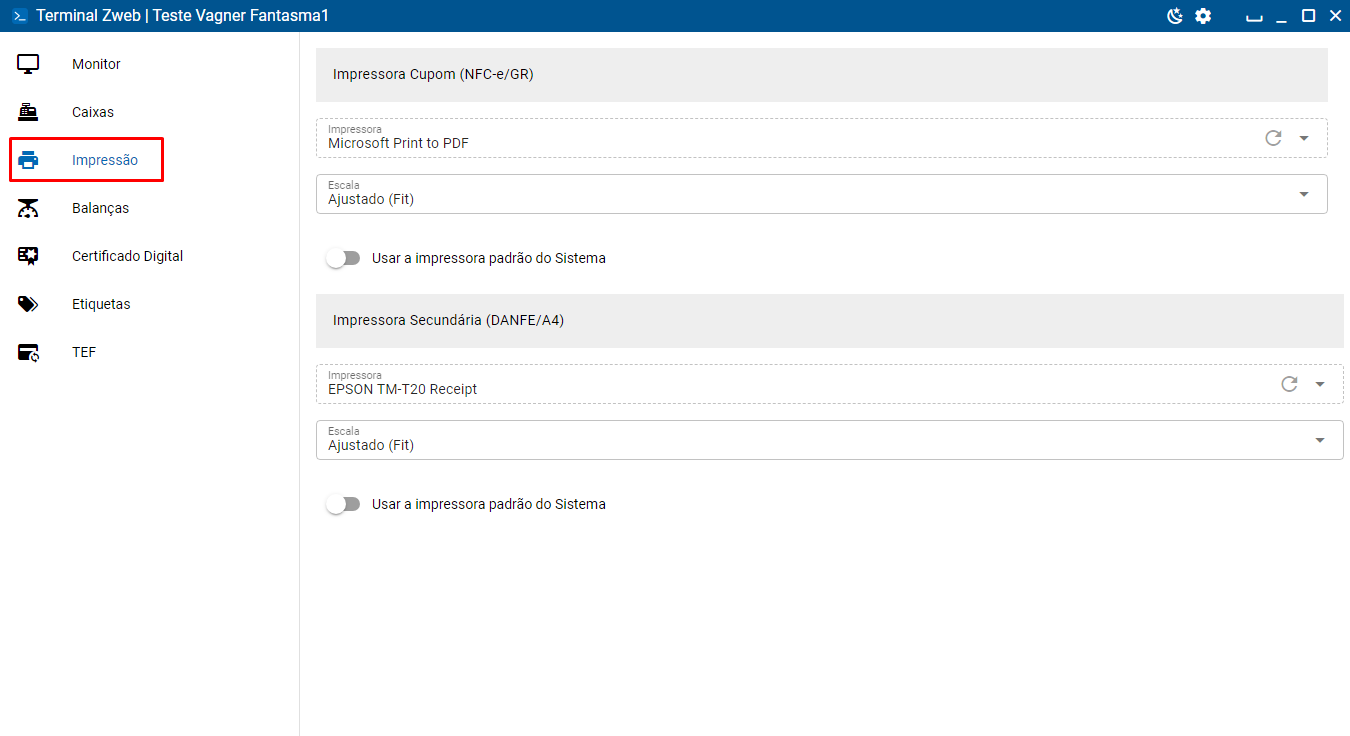The image size is (1350, 736).
Task: Open settings via the gear icon
Action: coord(1203,16)
